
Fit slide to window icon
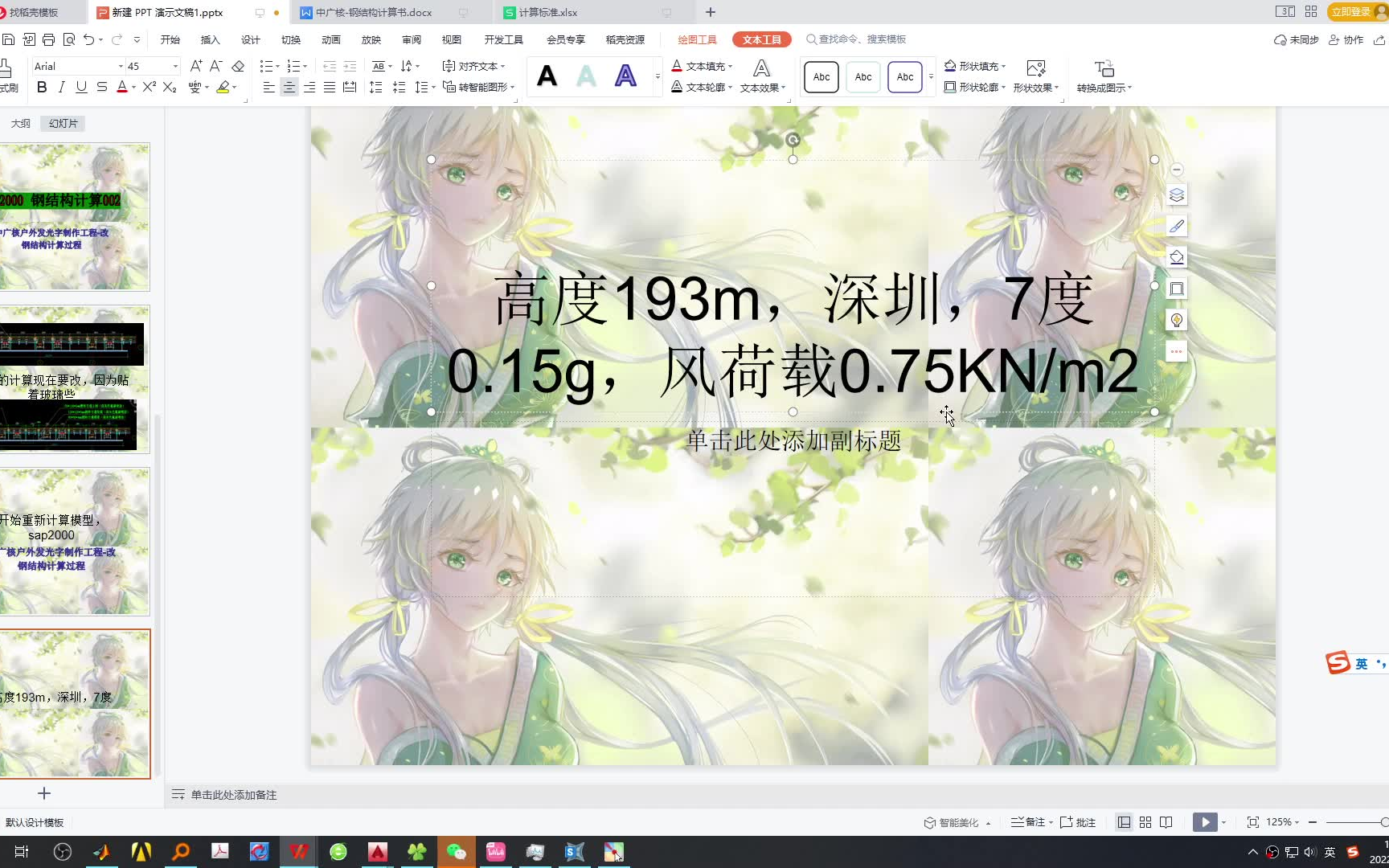click(x=1253, y=822)
